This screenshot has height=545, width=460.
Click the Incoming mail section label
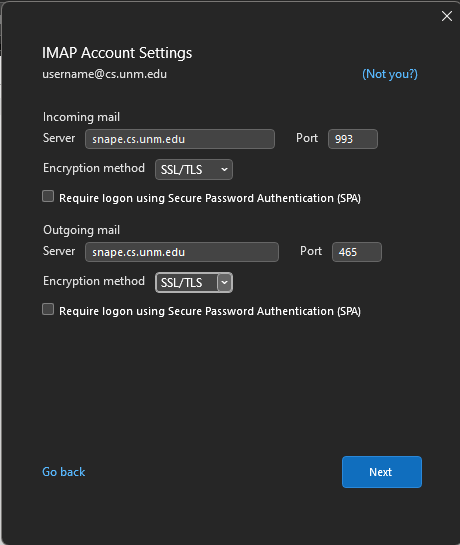click(81, 117)
